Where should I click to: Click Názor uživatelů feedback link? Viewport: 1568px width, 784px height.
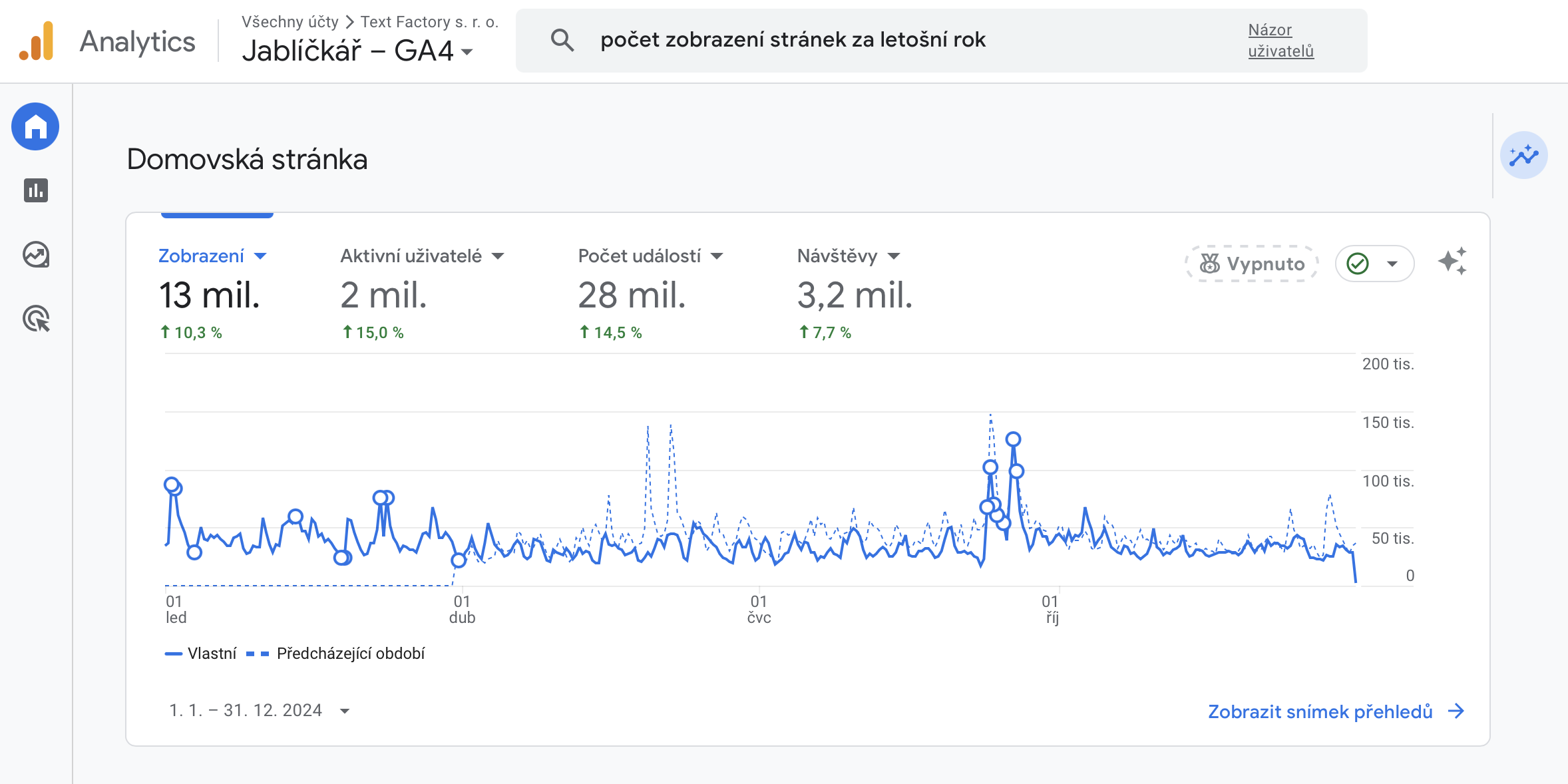click(x=1280, y=40)
